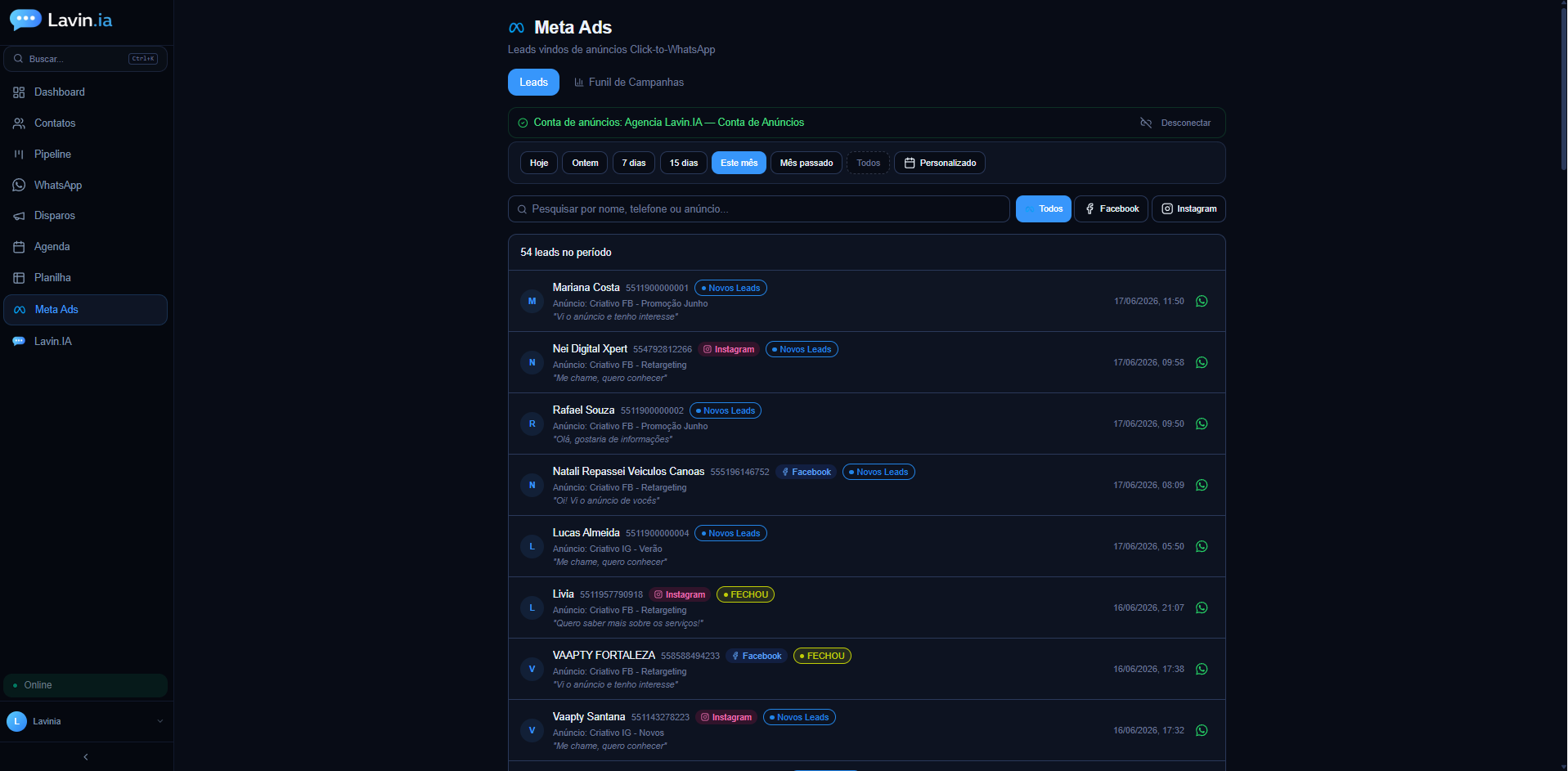Disconnect the ad account via Desconectar

pos(1176,123)
